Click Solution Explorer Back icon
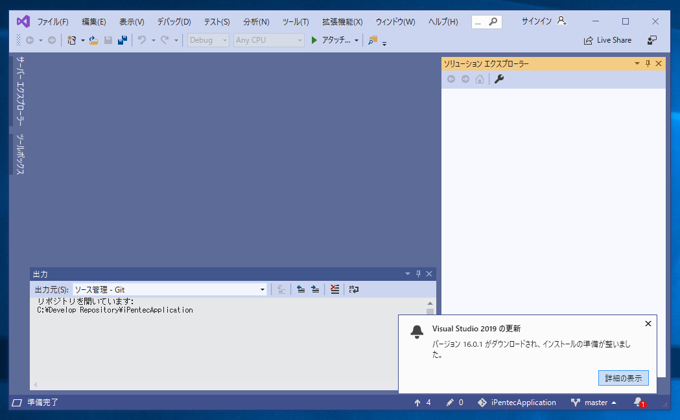 [x=451, y=79]
